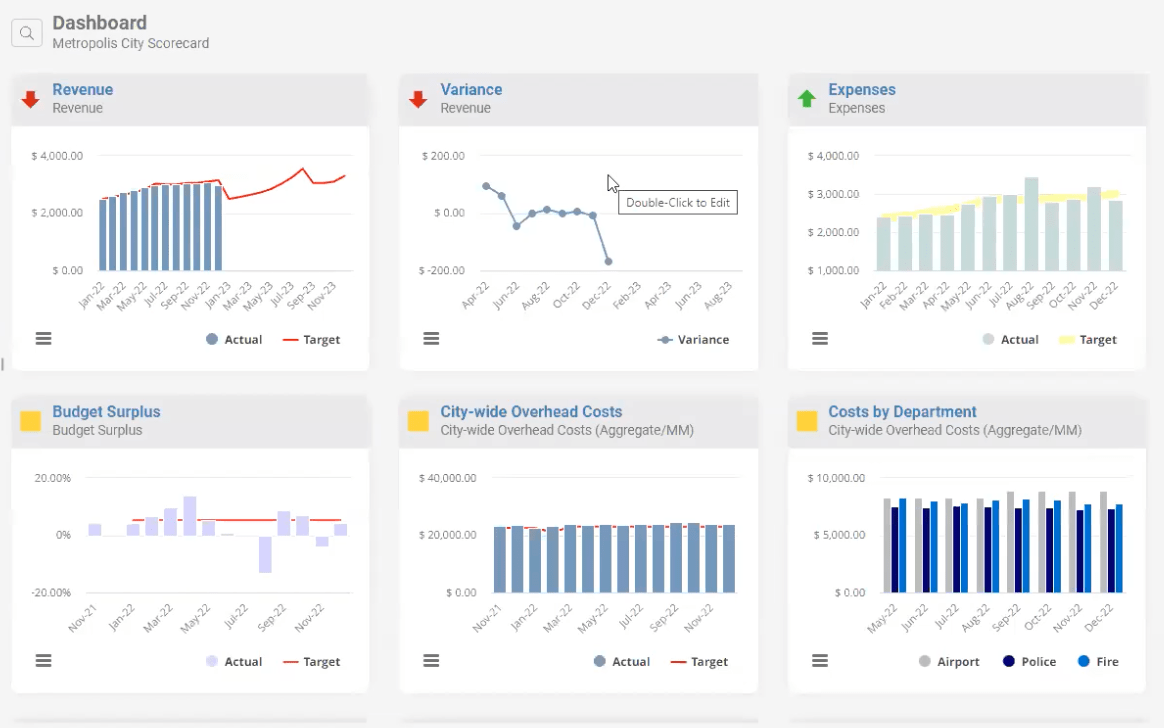Click the Airport legend color swatch
This screenshot has height=728, width=1164.
tap(925, 662)
